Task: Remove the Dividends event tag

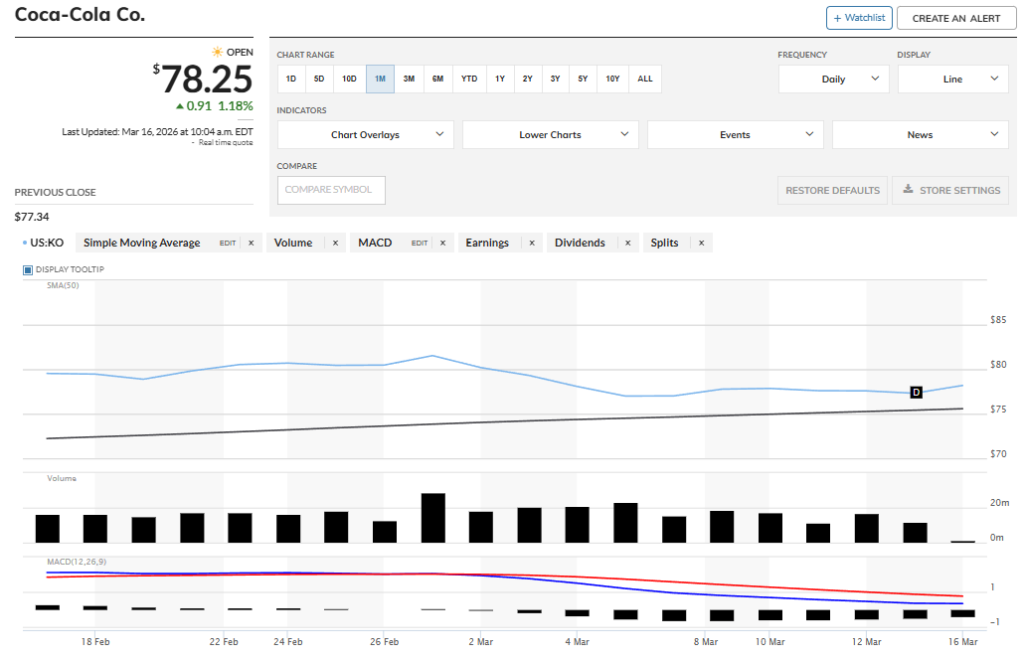Action: pyautogui.click(x=627, y=243)
